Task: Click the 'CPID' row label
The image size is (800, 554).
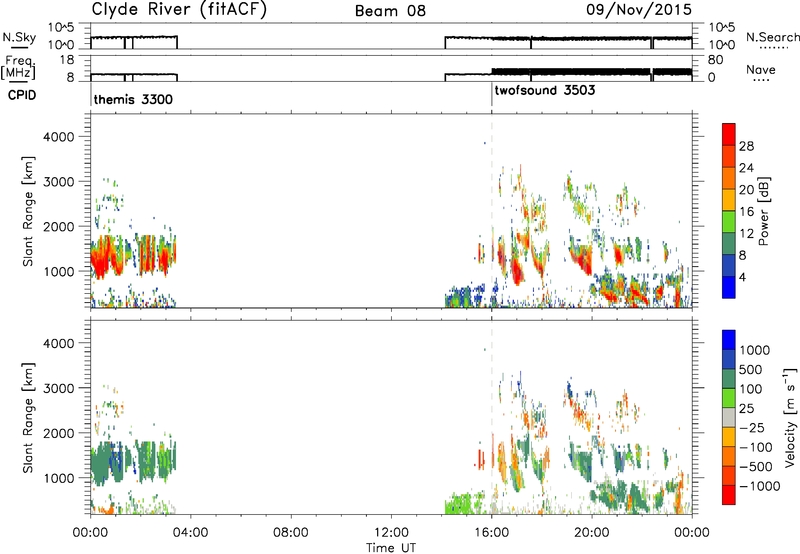Action: tap(22, 95)
